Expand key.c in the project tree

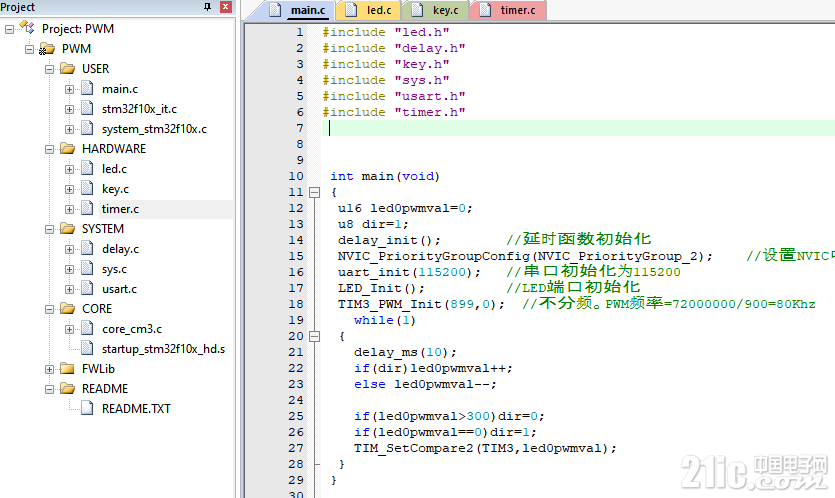(69, 190)
